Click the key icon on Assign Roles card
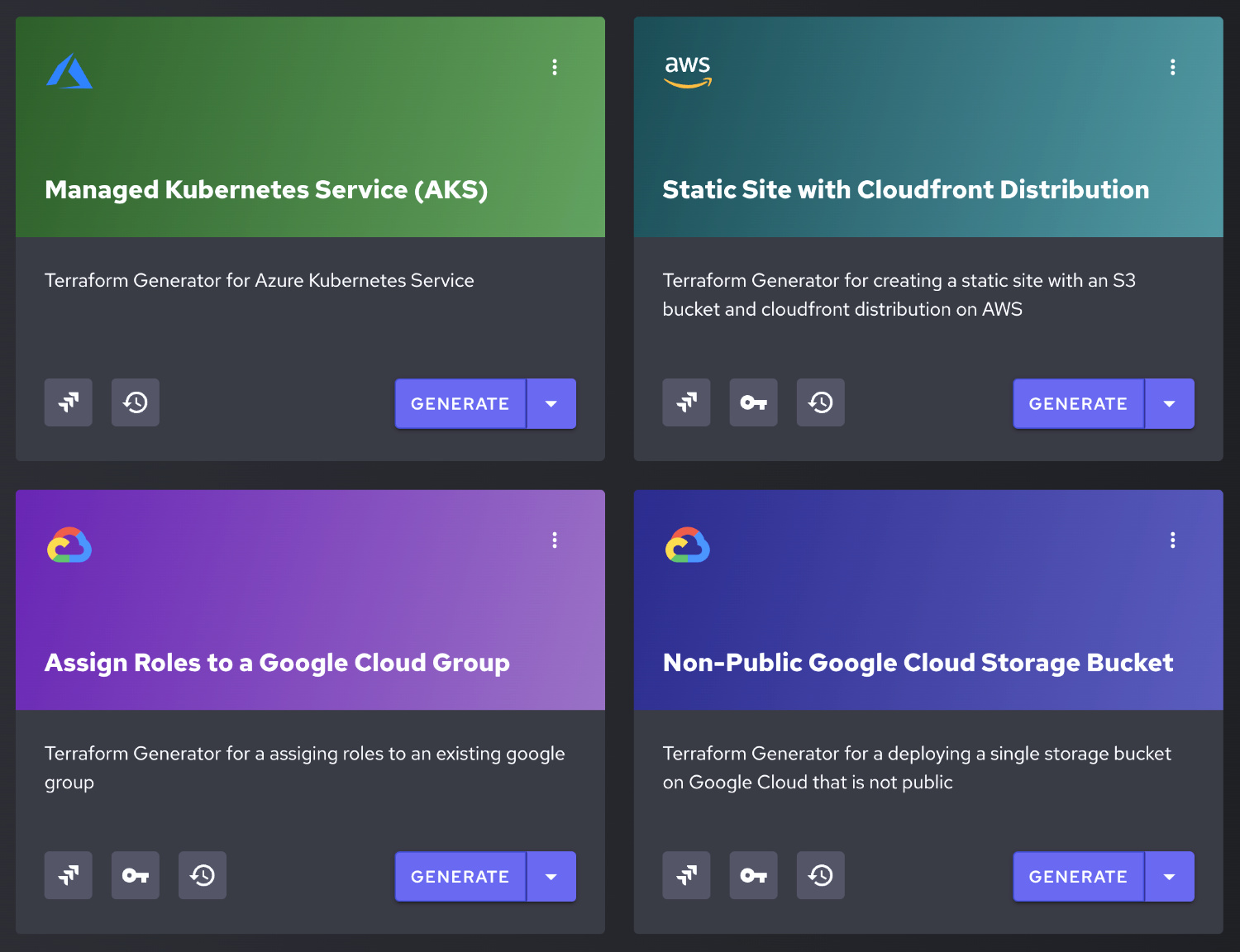This screenshot has width=1240, height=952. click(136, 875)
